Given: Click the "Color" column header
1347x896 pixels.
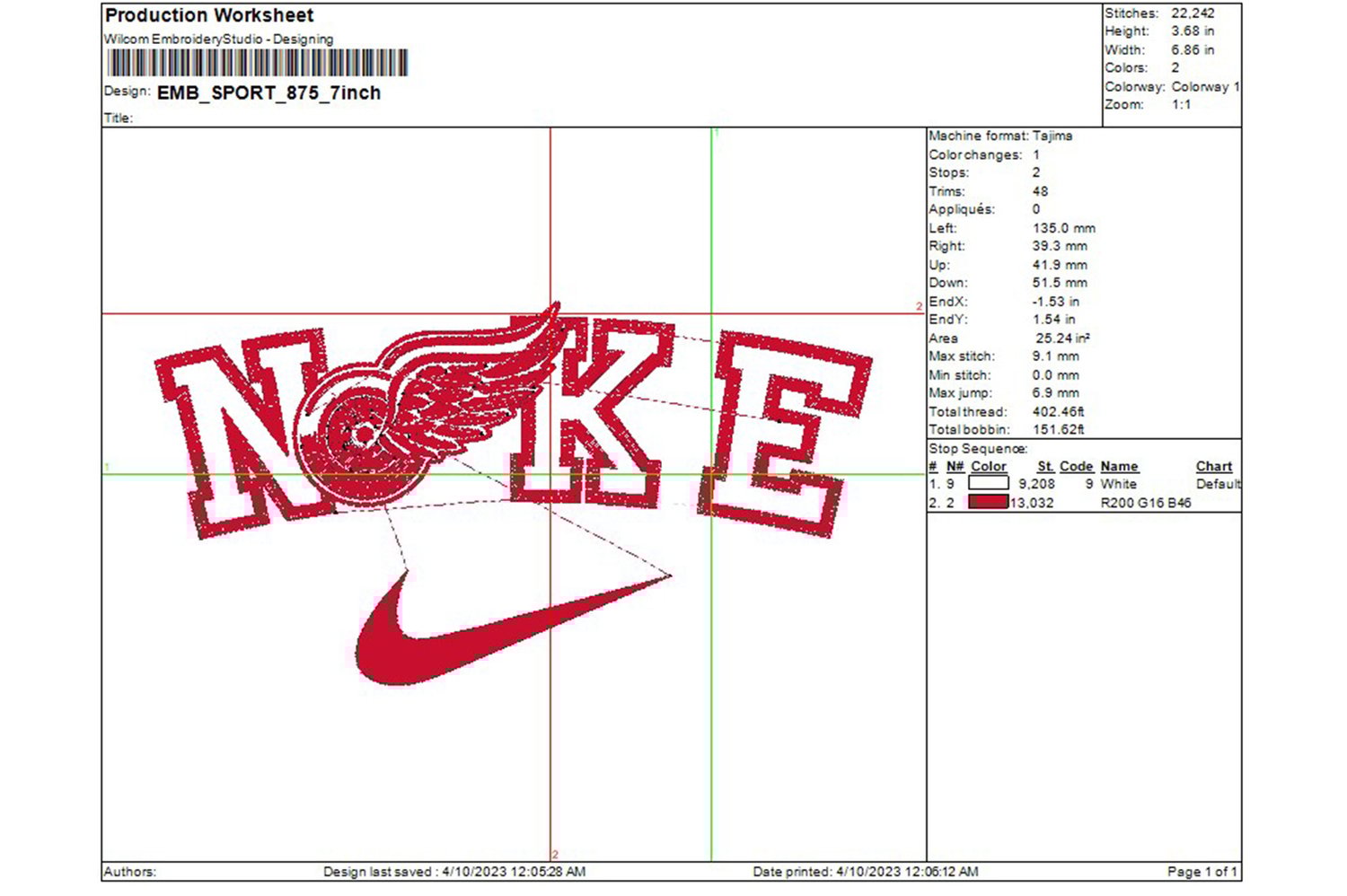Looking at the screenshot, I should [989, 467].
